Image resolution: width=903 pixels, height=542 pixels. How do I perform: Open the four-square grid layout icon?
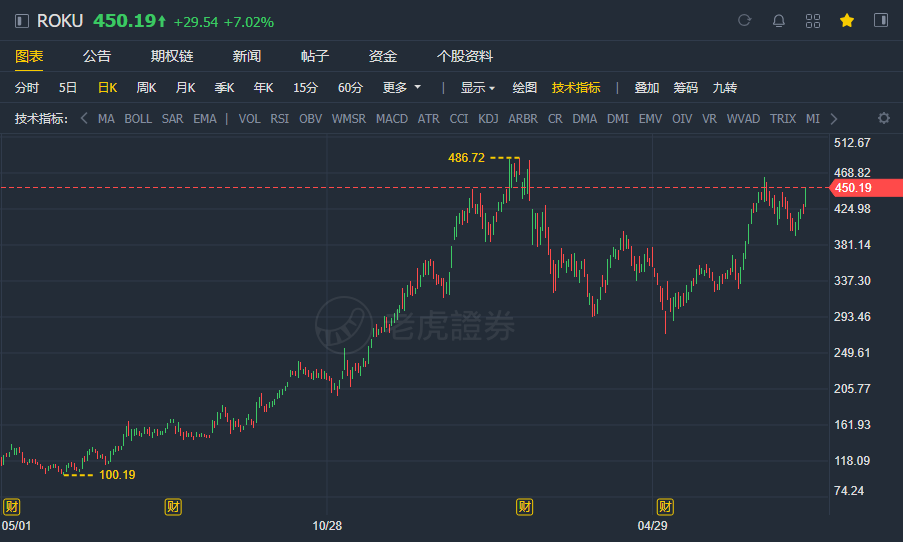(813, 21)
